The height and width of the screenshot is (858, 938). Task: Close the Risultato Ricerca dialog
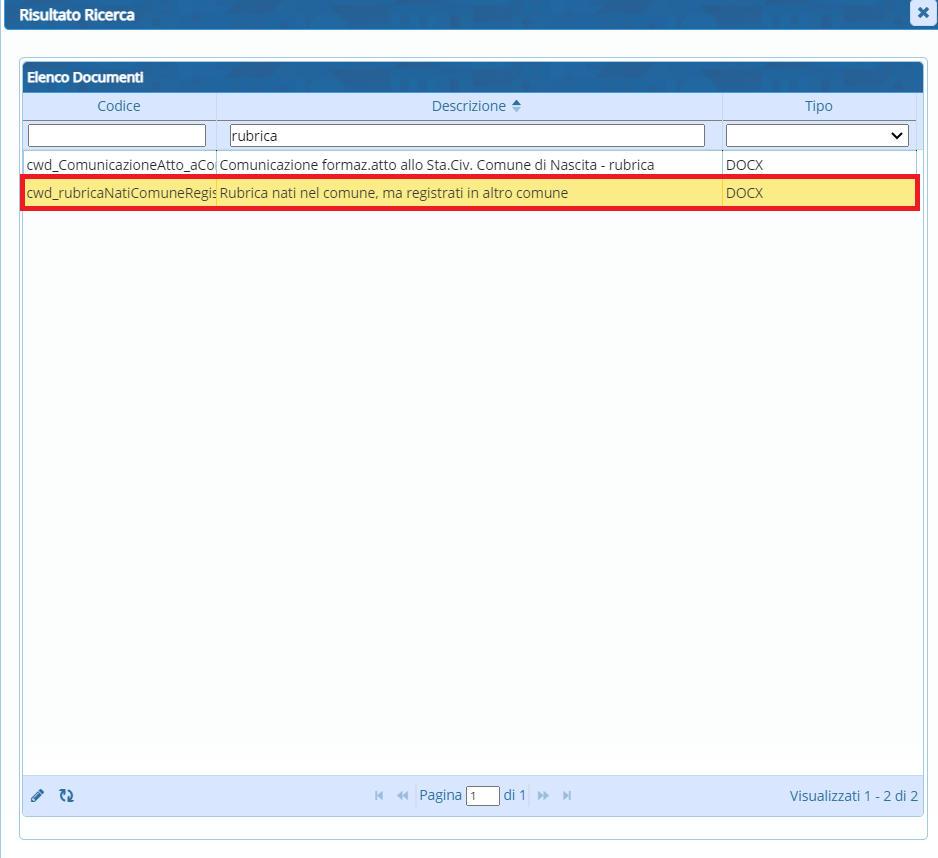[x=923, y=13]
